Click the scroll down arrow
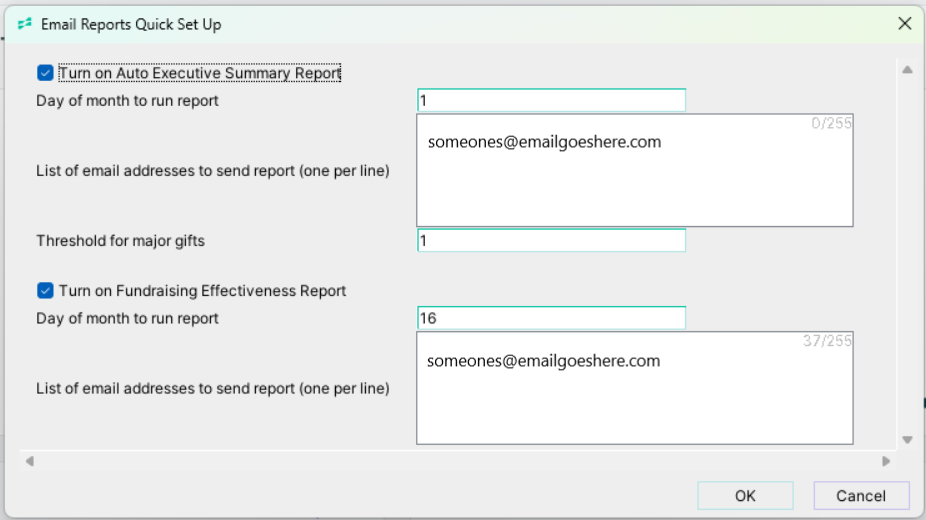926x520 pixels. pos(907,440)
